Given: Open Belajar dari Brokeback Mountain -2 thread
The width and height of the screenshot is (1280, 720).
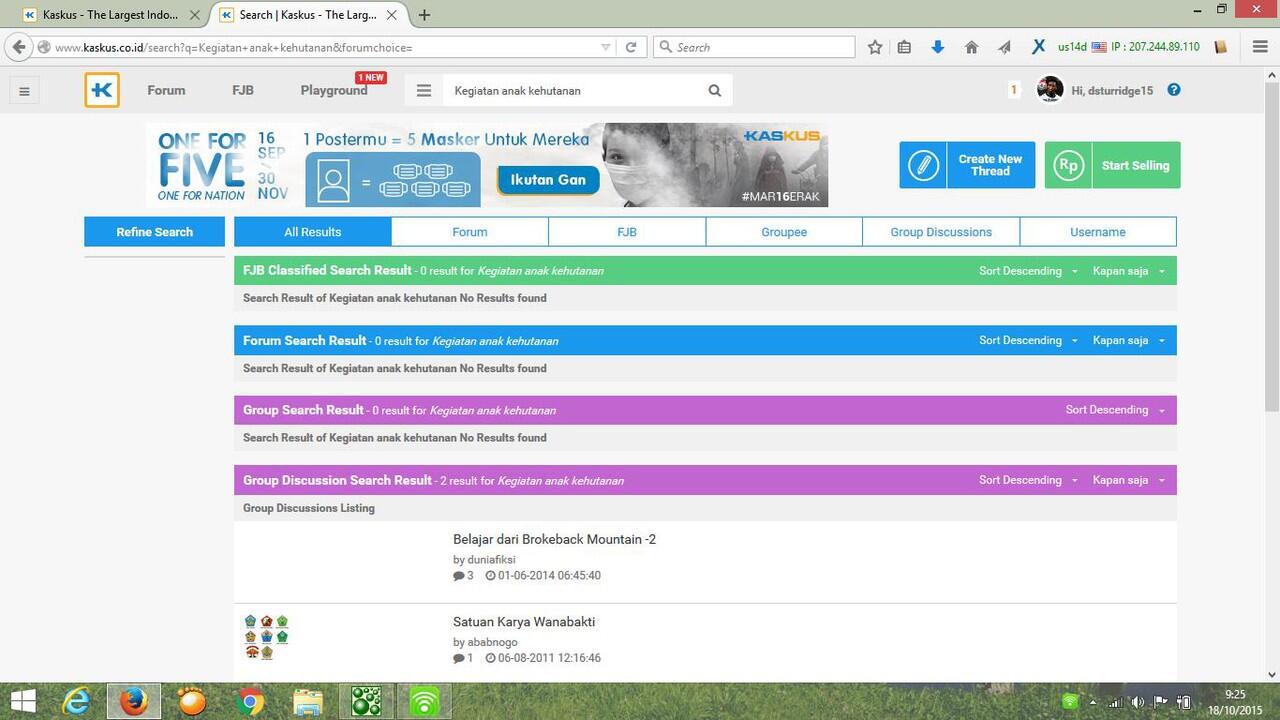Looking at the screenshot, I should tap(554, 539).
